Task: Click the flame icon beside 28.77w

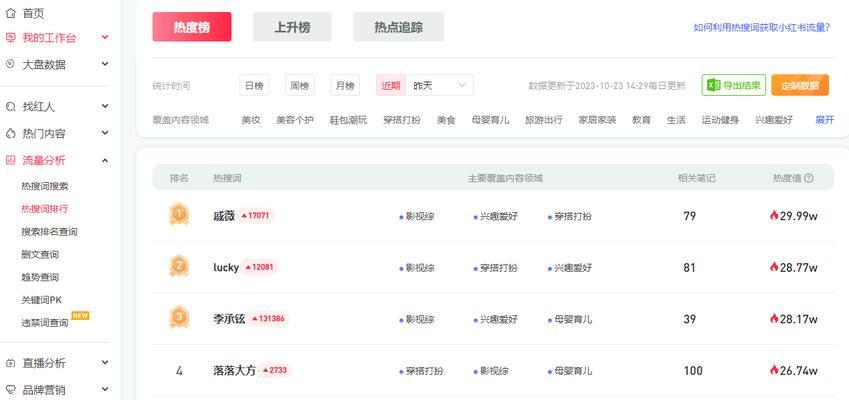Action: point(774,267)
